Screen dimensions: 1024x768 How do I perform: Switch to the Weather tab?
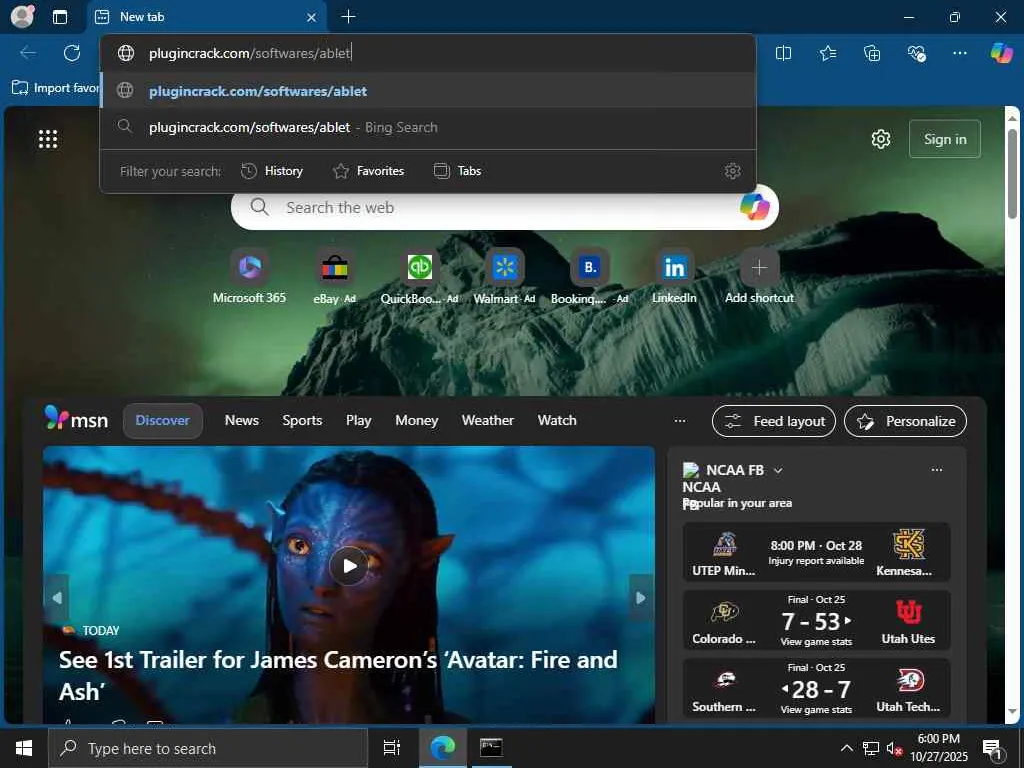click(488, 421)
